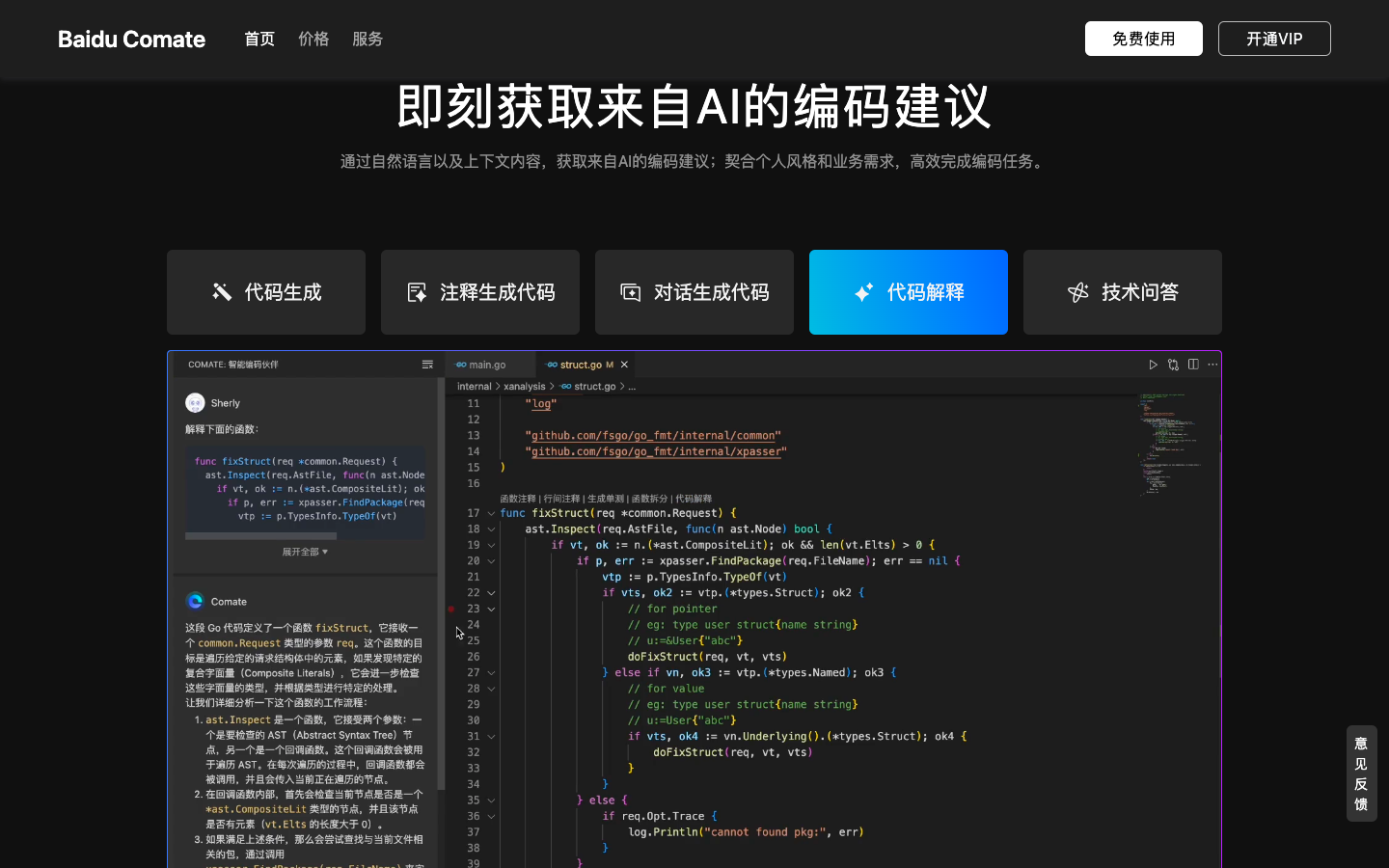Viewport: 1389px width, 868px height.
Task: Collapse the fold arrow at line 27
Action: [491, 673]
